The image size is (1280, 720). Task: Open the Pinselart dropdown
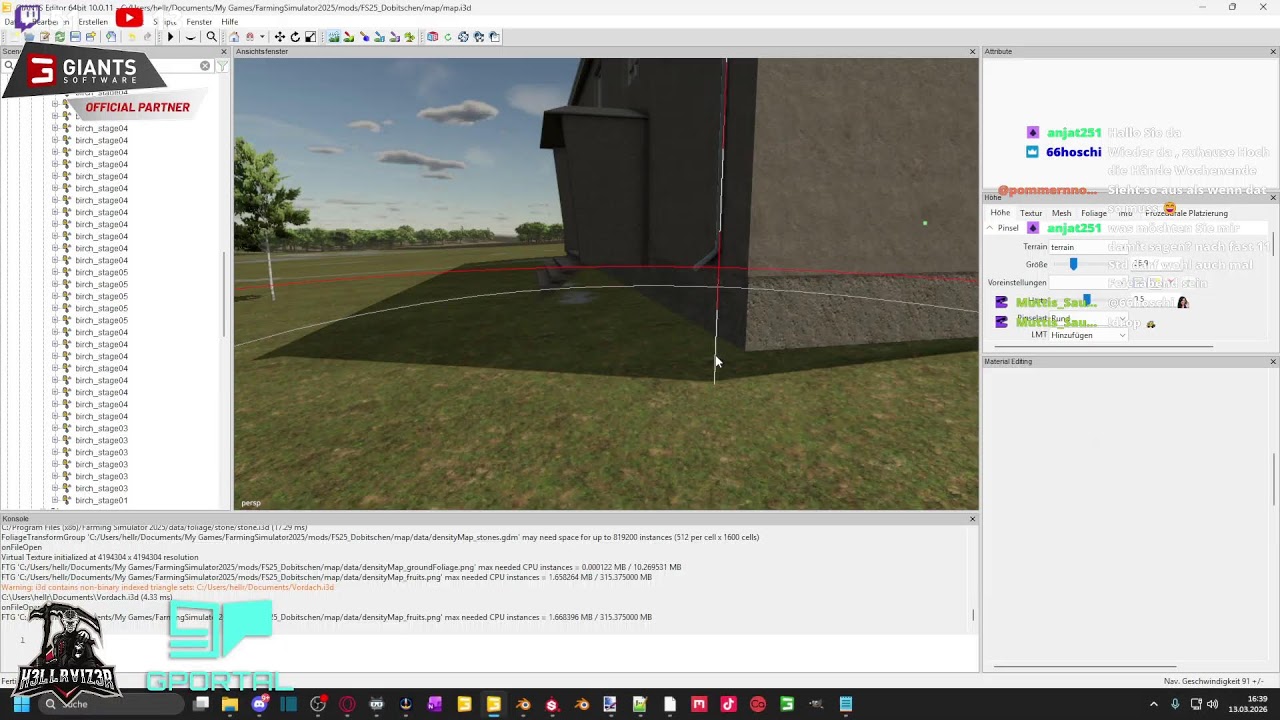click(x=1088, y=318)
